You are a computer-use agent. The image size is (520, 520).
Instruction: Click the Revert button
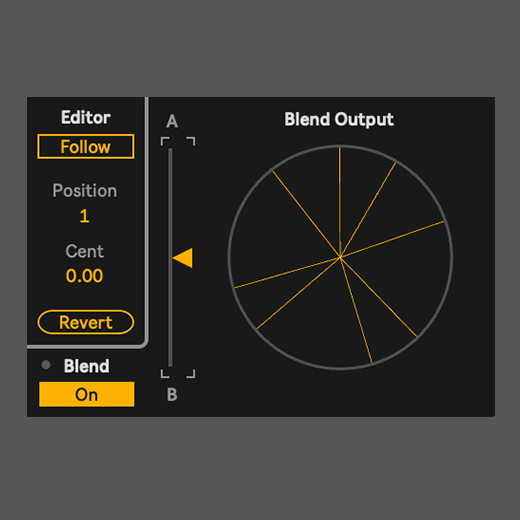pyautogui.click(x=86, y=322)
